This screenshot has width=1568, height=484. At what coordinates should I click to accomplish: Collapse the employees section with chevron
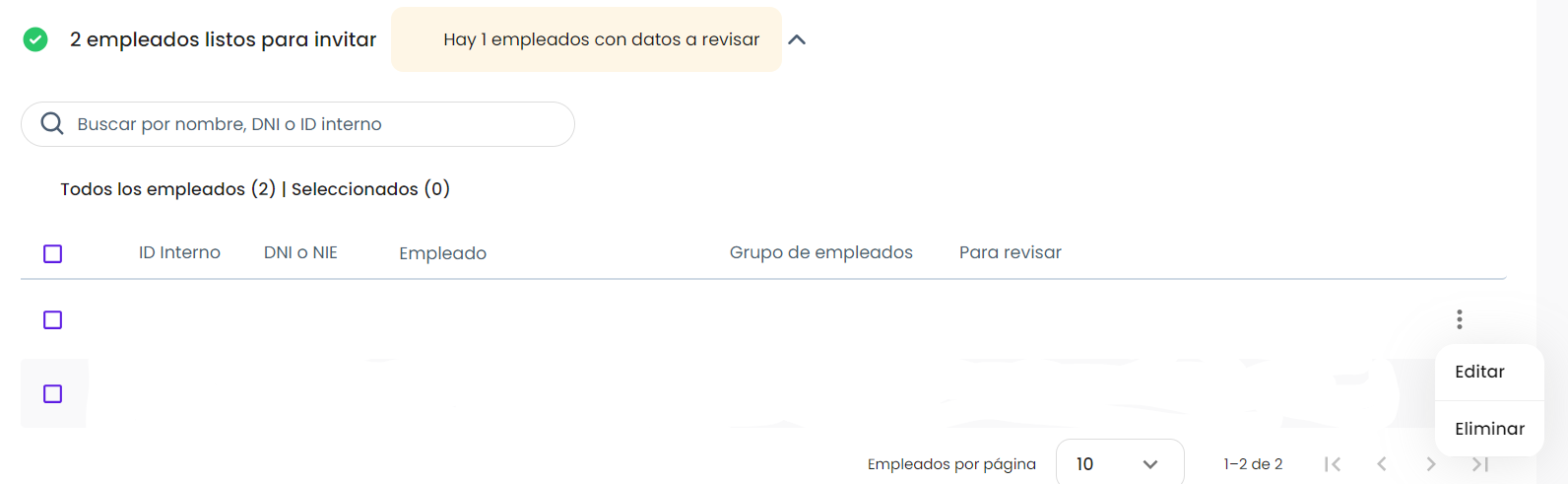(797, 40)
